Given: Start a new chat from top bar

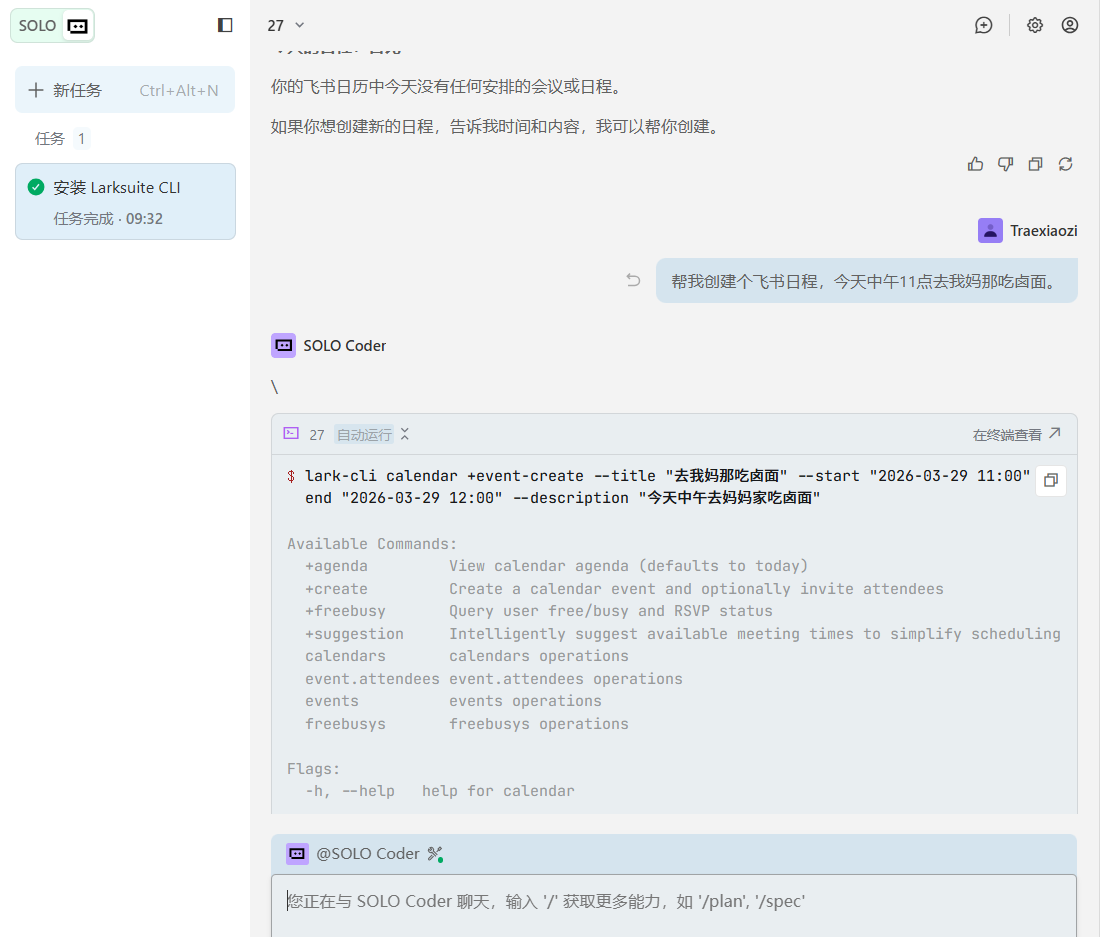Looking at the screenshot, I should pos(984,26).
